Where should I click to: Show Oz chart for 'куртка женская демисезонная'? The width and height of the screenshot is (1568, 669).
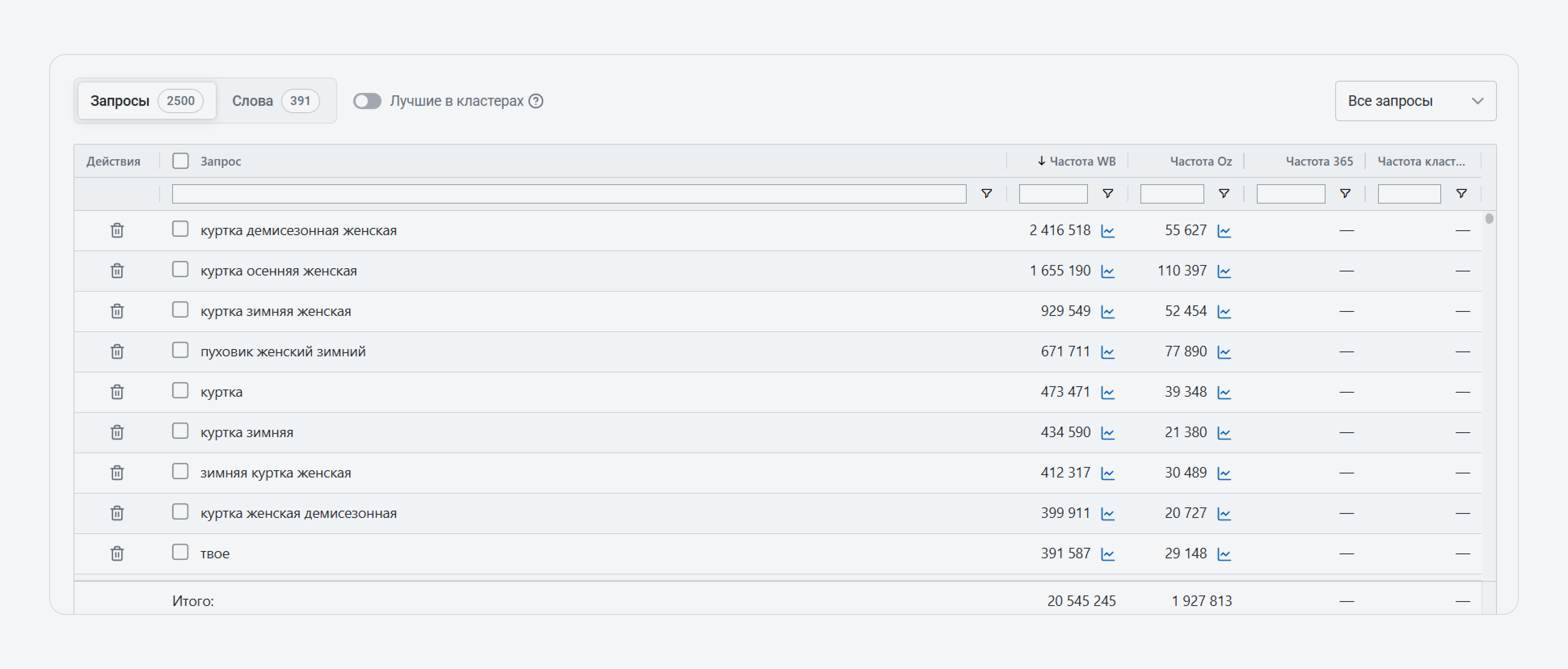pos(1223,514)
